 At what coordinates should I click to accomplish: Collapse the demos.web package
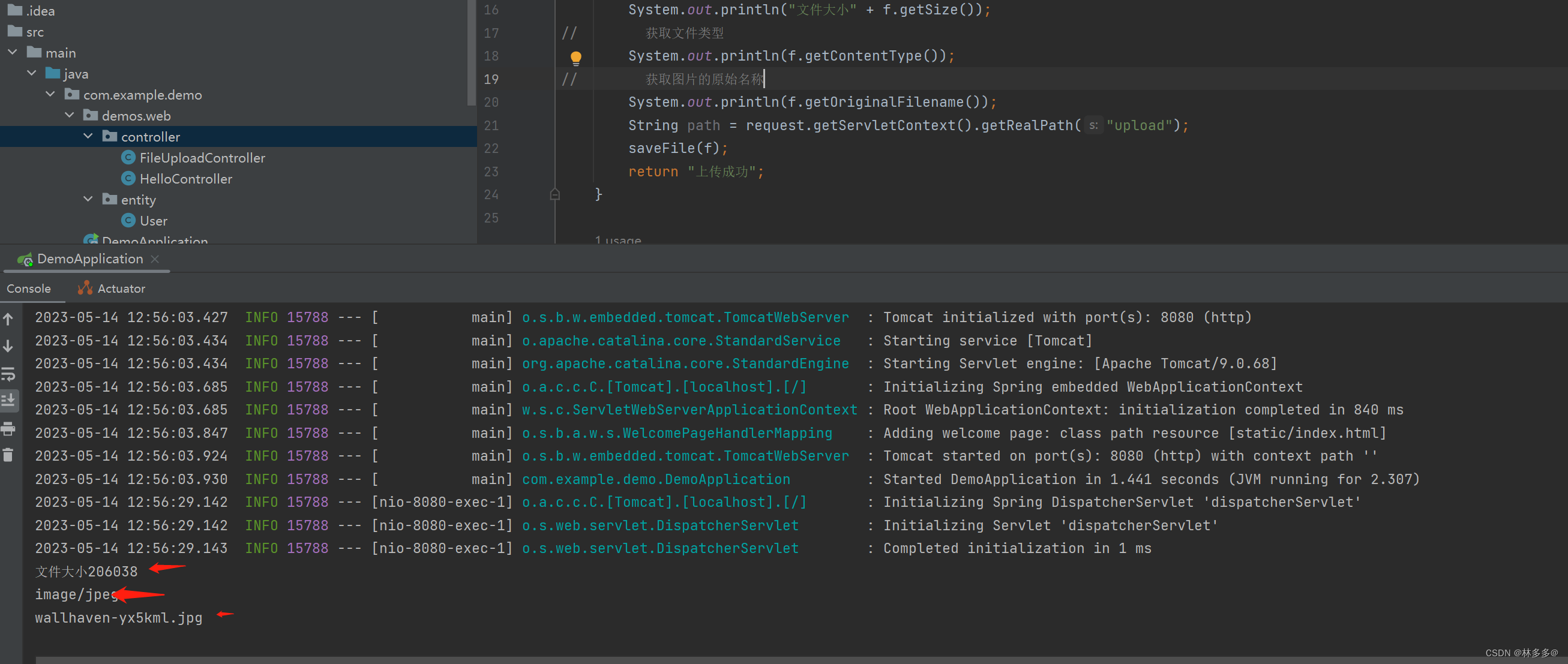[70, 115]
